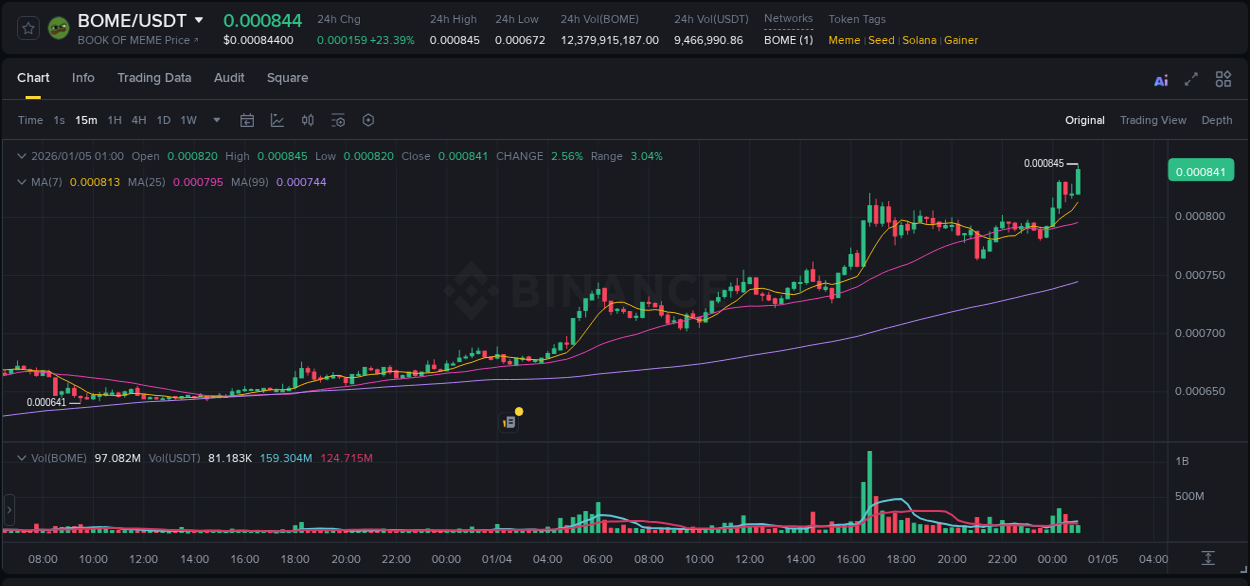Expand chart to fullscreen mode

click(1191, 80)
